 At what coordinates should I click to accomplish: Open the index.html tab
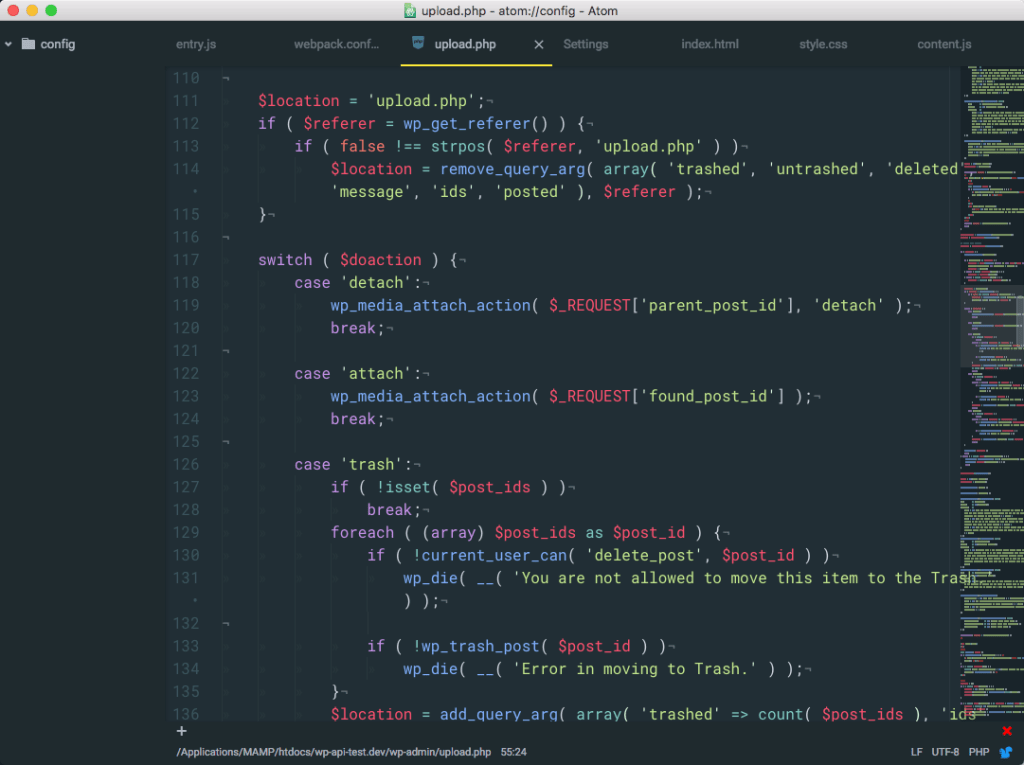(x=710, y=44)
